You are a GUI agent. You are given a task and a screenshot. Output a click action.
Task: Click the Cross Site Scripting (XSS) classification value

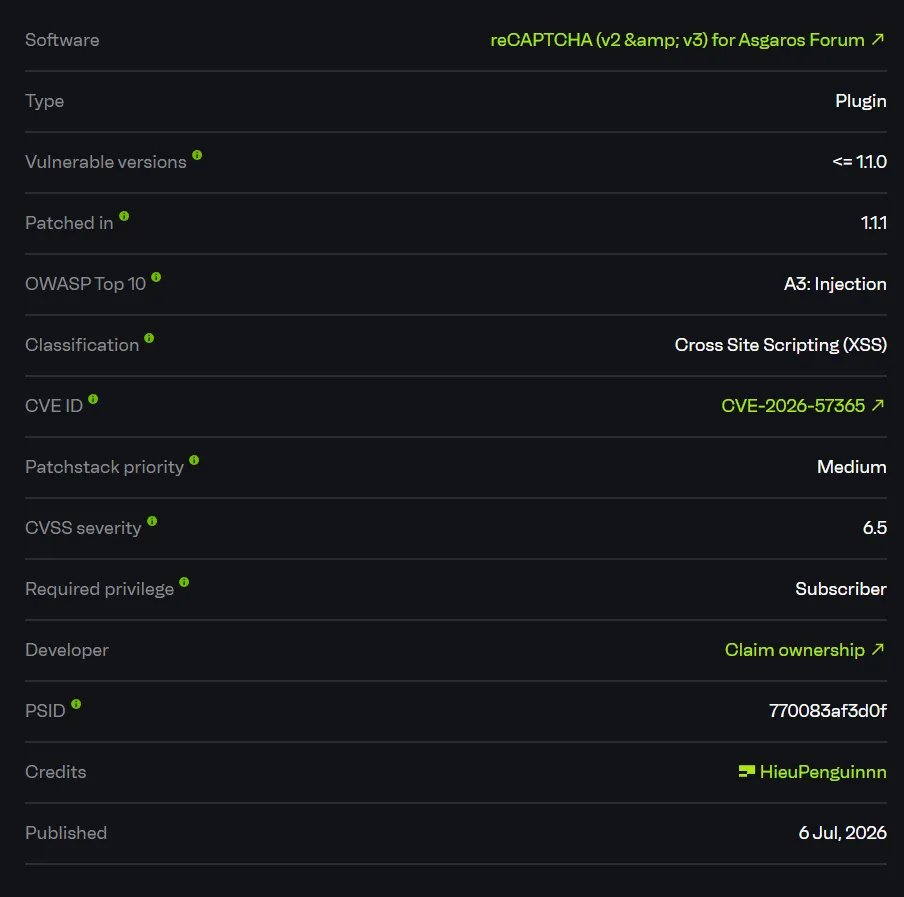(781, 345)
